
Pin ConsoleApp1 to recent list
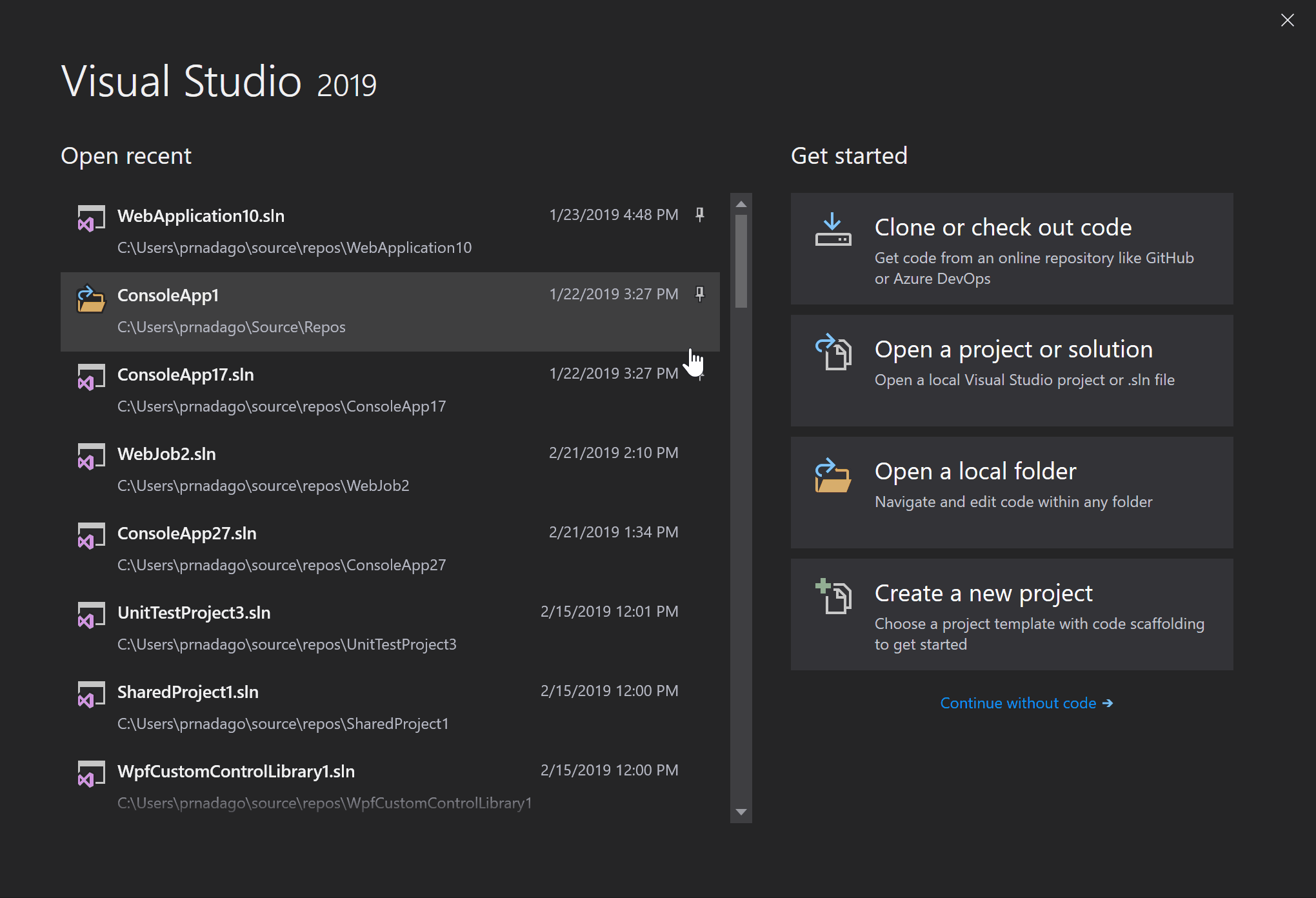point(699,294)
